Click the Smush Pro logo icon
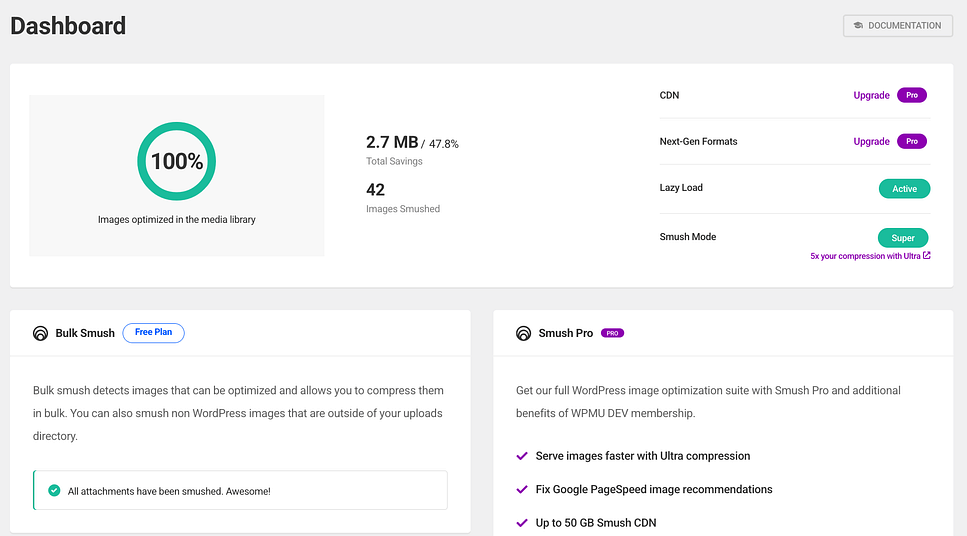Viewport: 967px width, 536px height. (523, 333)
